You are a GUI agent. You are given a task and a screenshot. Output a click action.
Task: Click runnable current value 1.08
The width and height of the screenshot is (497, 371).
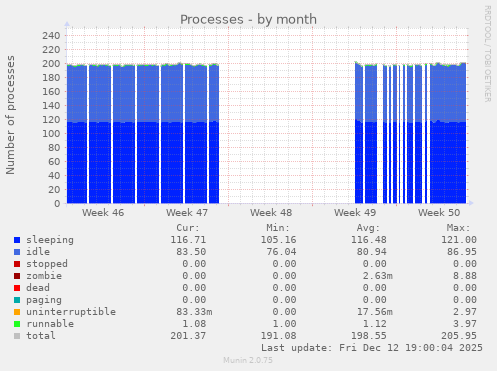pos(194,324)
